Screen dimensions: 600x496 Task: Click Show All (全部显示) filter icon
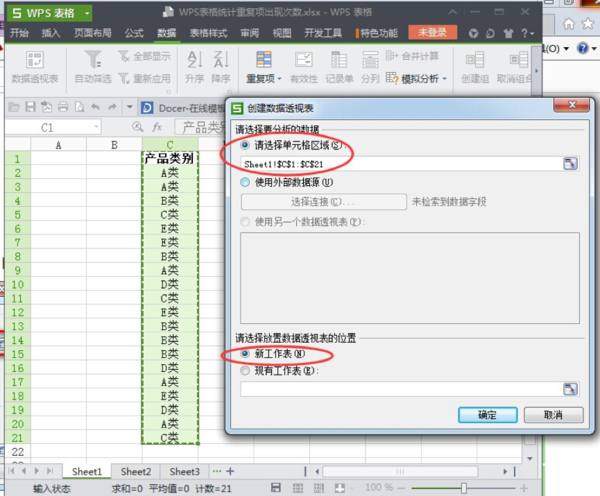pyautogui.click(x=124, y=56)
